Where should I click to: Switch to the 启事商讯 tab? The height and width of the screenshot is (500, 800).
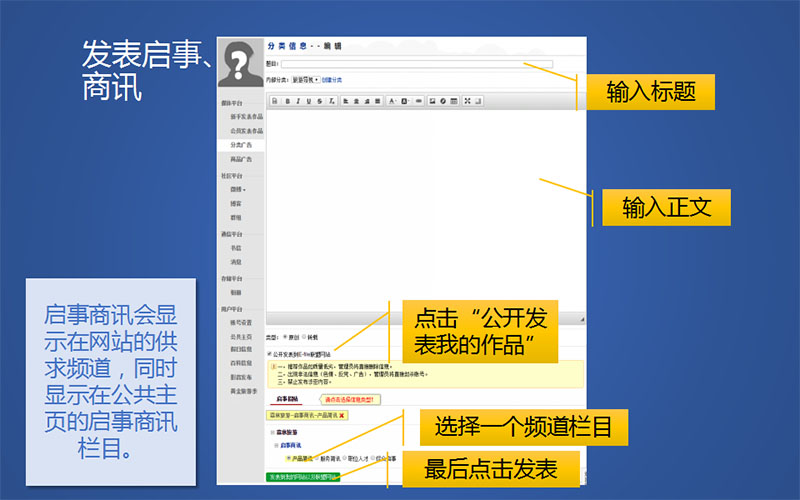click(x=287, y=399)
